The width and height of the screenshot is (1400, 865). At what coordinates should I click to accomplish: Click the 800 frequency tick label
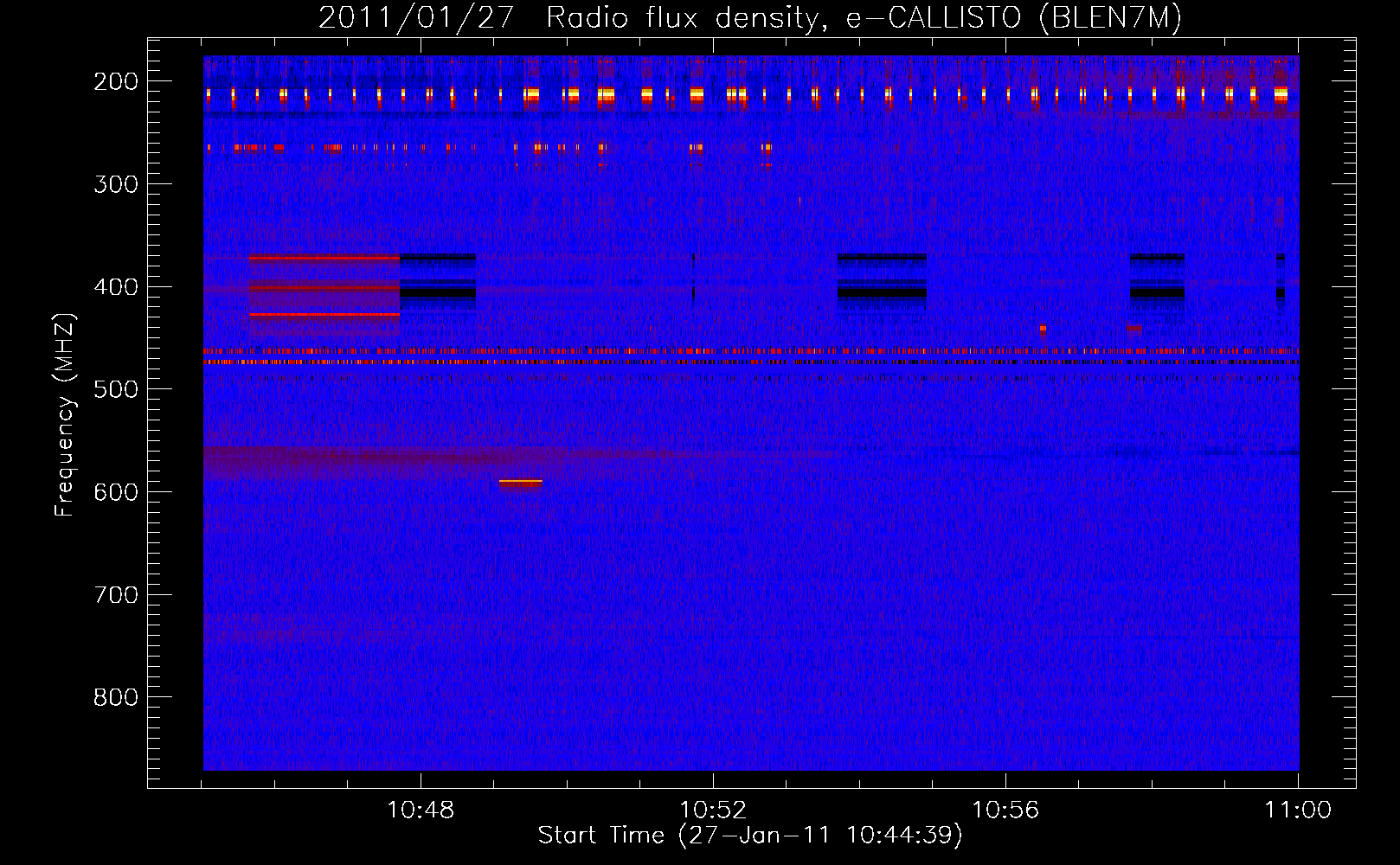click(116, 697)
